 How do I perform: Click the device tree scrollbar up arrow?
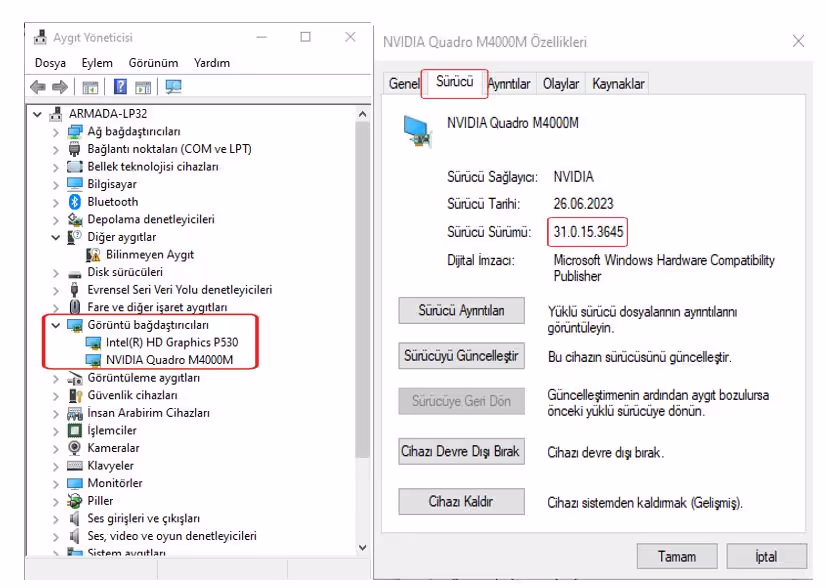362,114
